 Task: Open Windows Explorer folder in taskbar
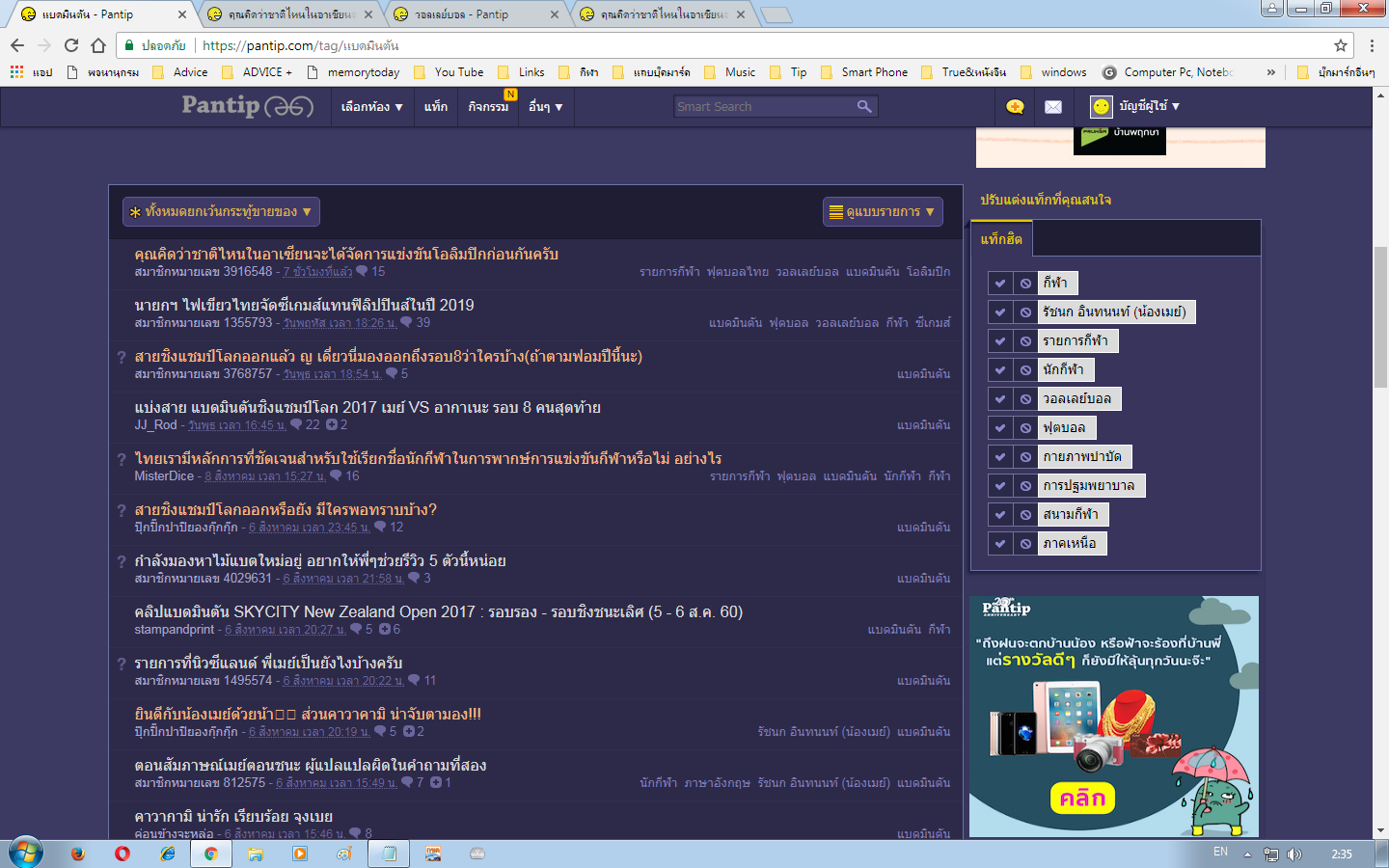(x=256, y=854)
